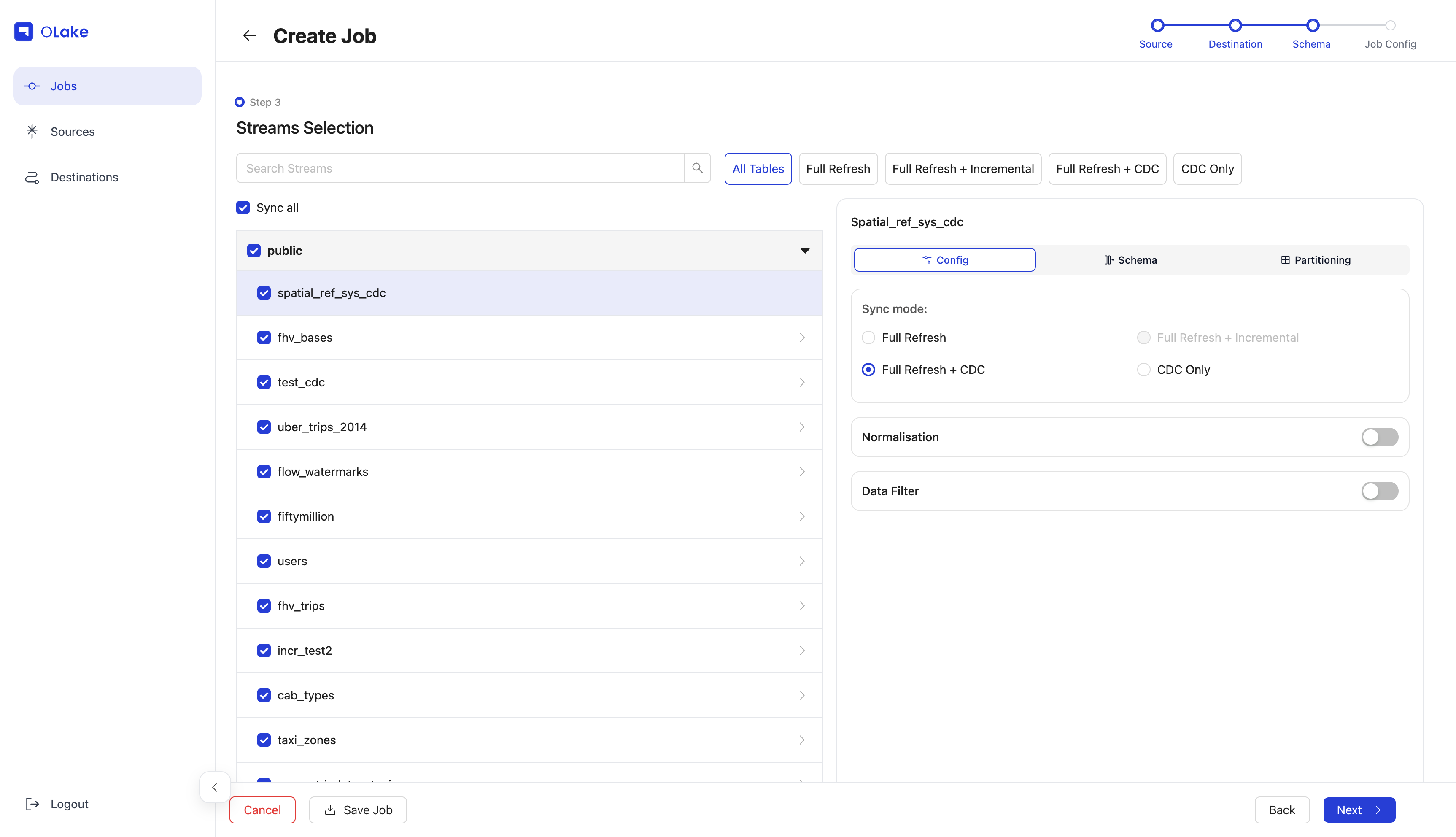Open cab_types row chevron
Screen dimensions: 1456x837
[x=802, y=695]
